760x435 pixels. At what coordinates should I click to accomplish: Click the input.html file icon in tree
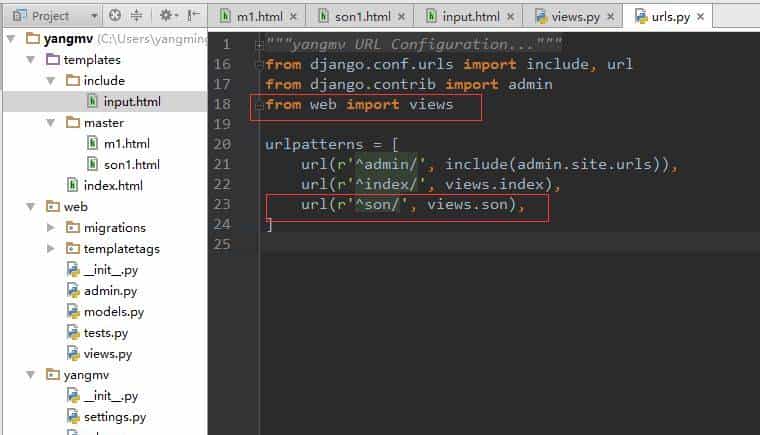92,101
